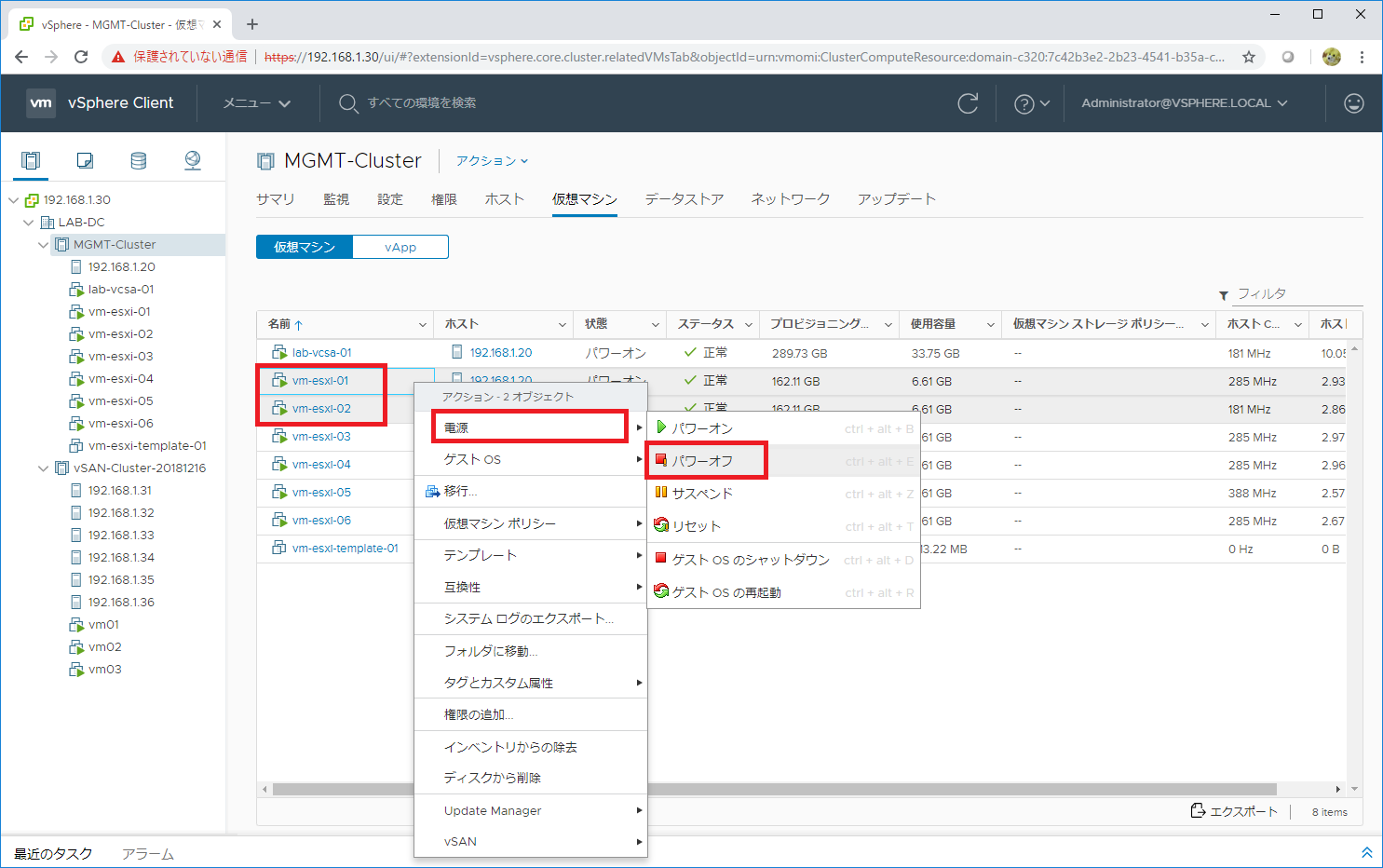Click the green power on icon
This screenshot has width=1383, height=868.
click(660, 427)
